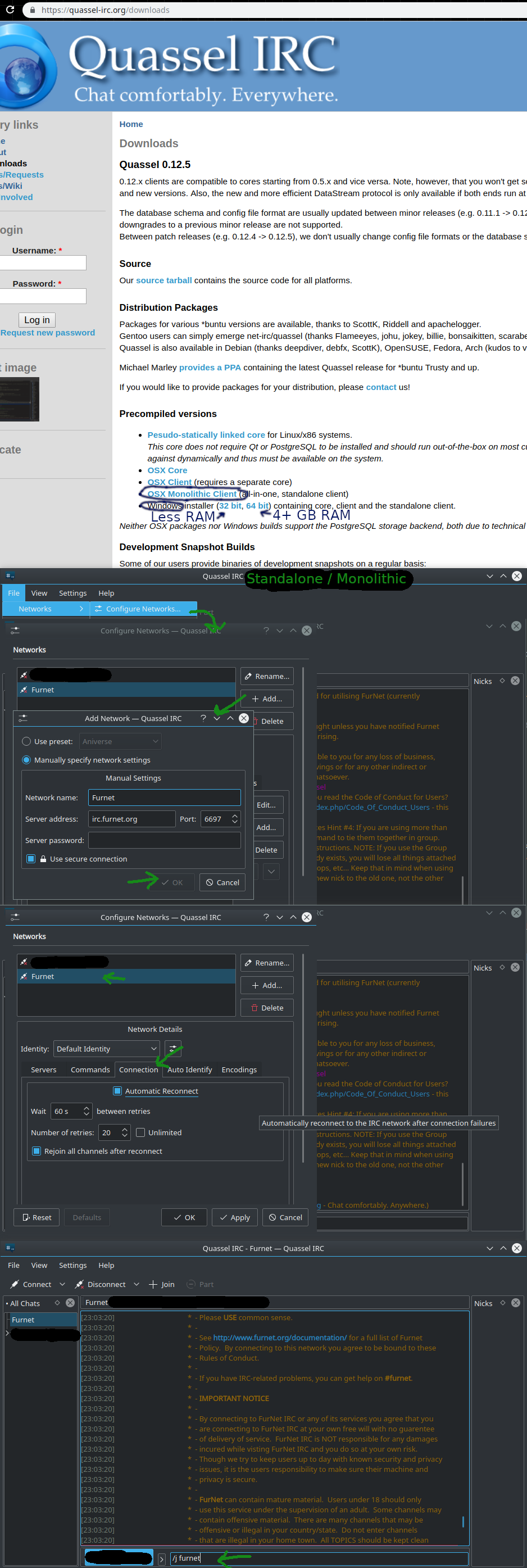The image size is (527, 1568).
Task: Click the greyed-out Part toolbar icon
Action: pos(191,1284)
